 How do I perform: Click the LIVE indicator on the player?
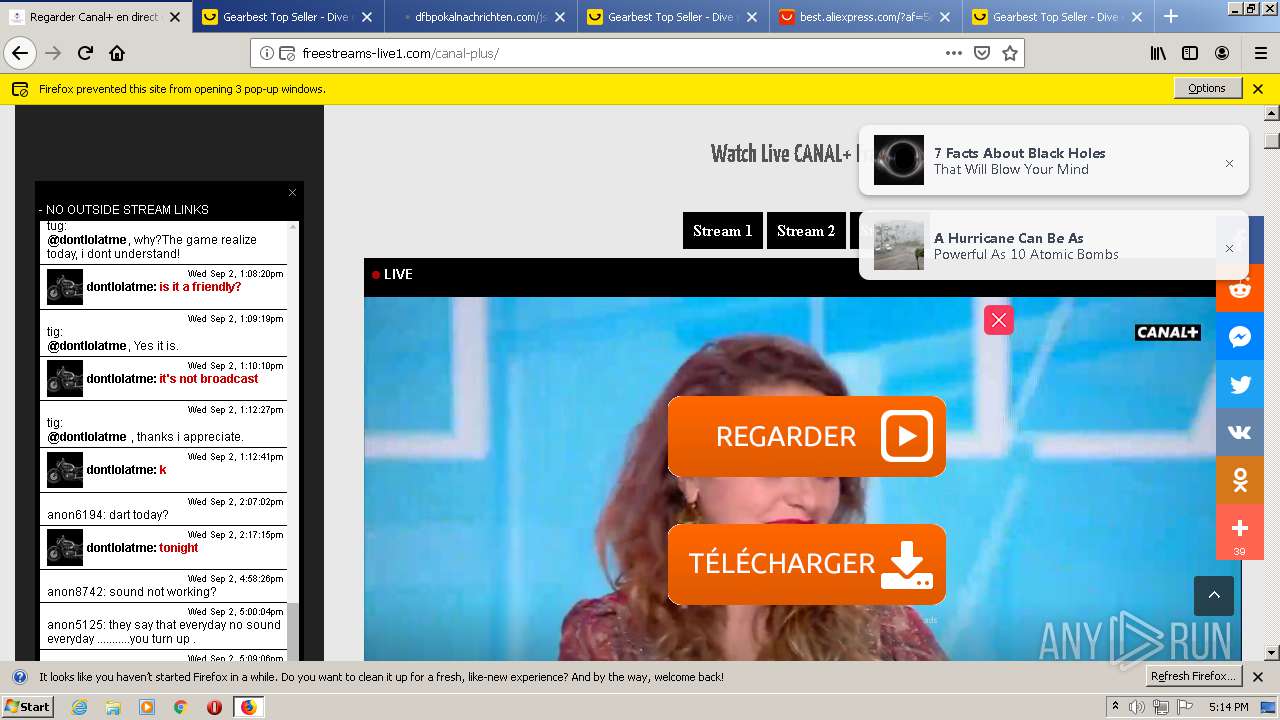[x=392, y=274]
